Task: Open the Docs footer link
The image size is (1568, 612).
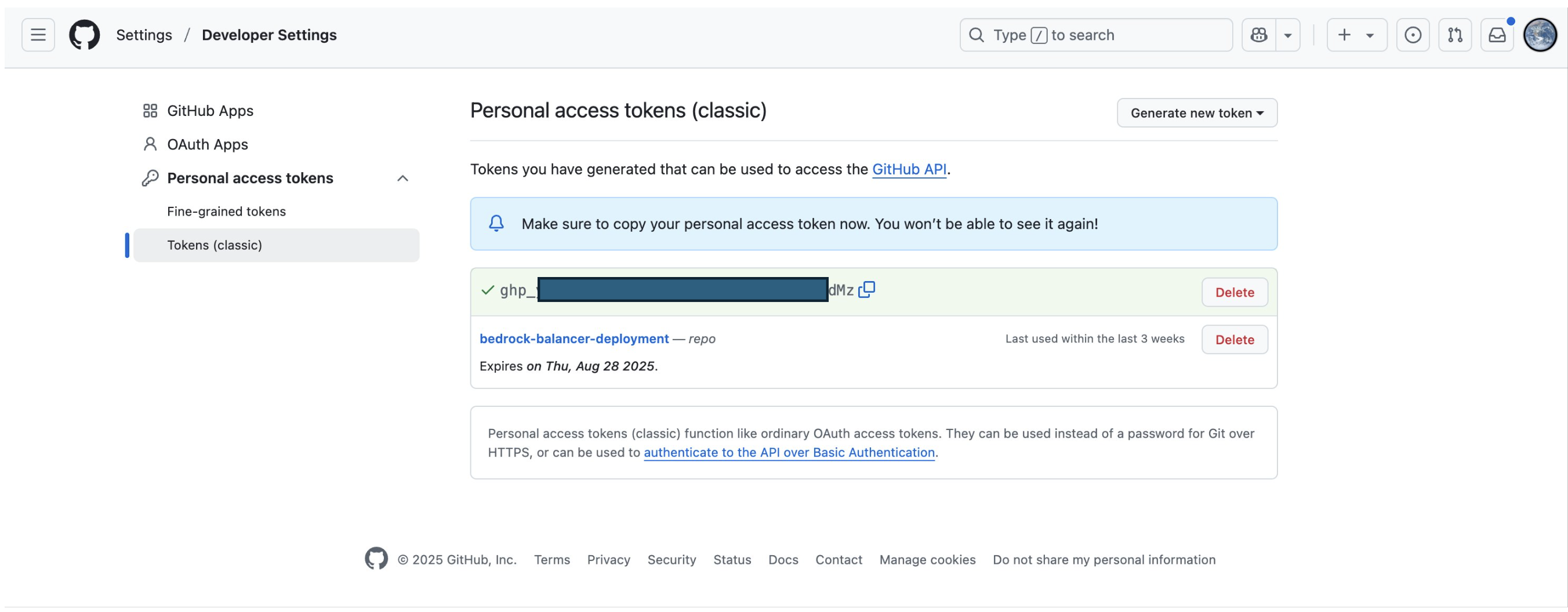Action: (783, 559)
